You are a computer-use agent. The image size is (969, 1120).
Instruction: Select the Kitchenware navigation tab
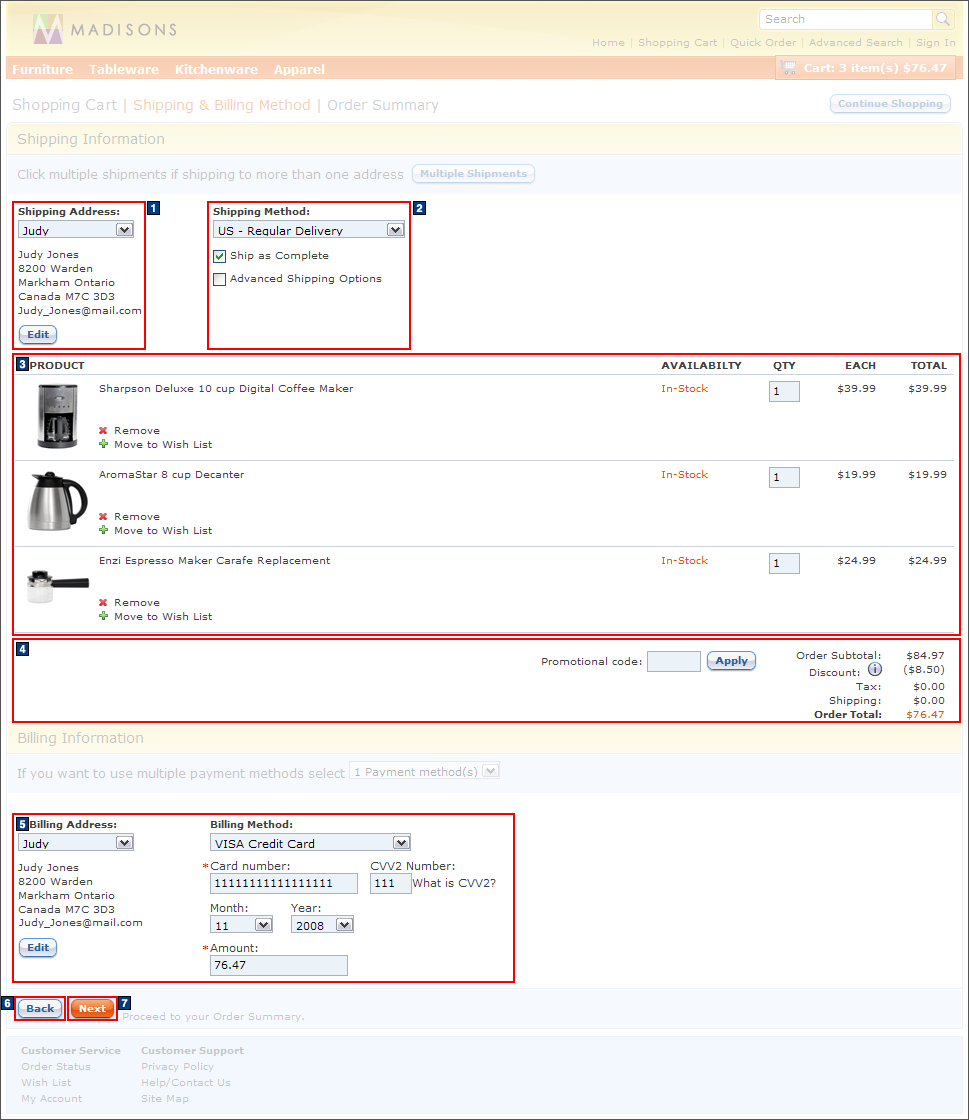[216, 69]
